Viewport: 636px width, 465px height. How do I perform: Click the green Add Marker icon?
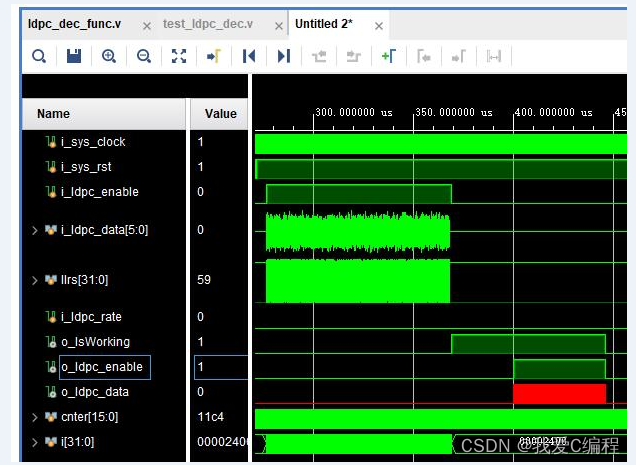tap(388, 56)
